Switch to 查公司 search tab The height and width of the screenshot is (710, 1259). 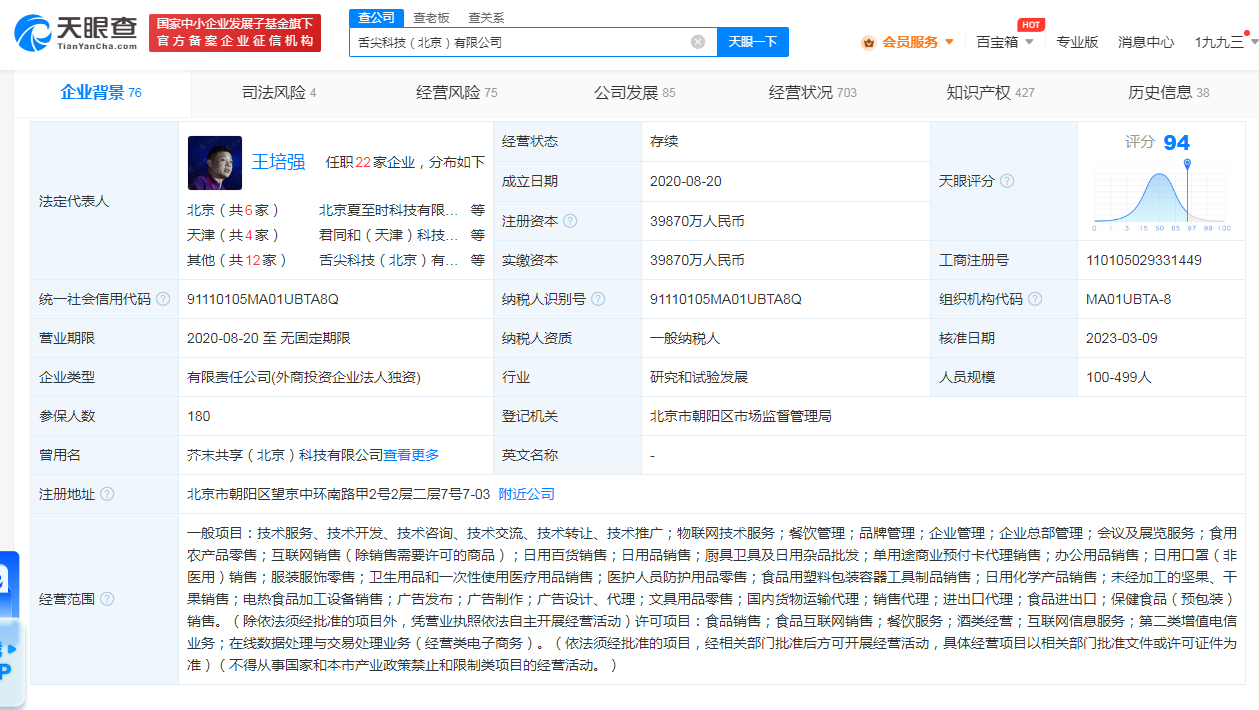pyautogui.click(x=377, y=18)
